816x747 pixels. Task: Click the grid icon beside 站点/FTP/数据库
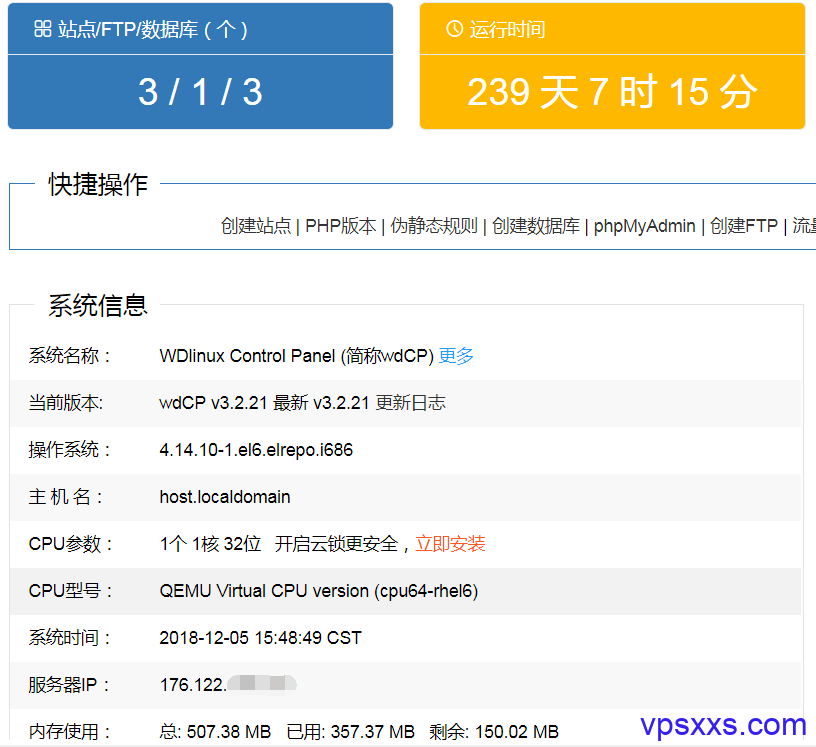43,29
